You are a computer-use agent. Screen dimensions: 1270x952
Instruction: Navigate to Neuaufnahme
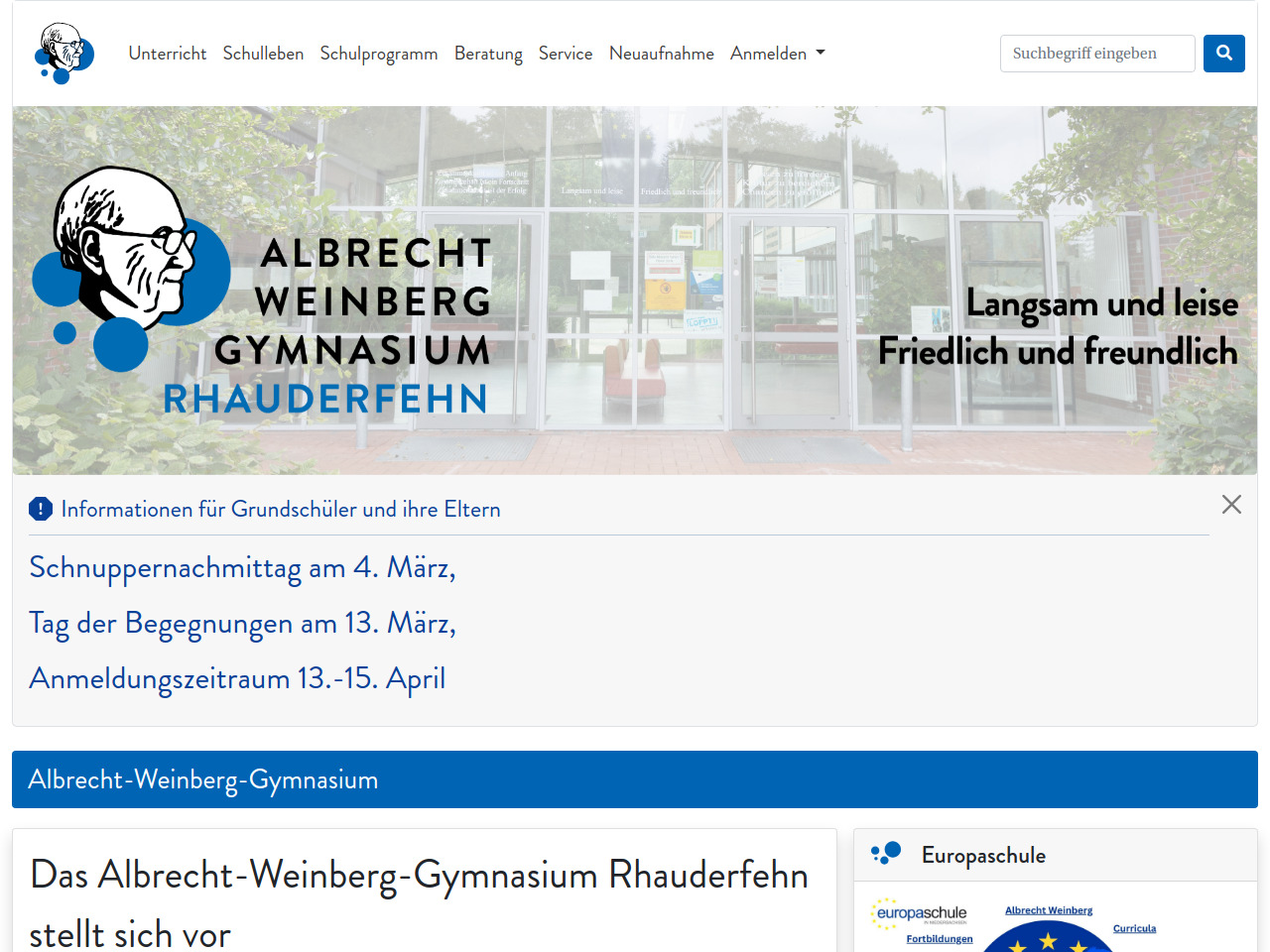(661, 54)
